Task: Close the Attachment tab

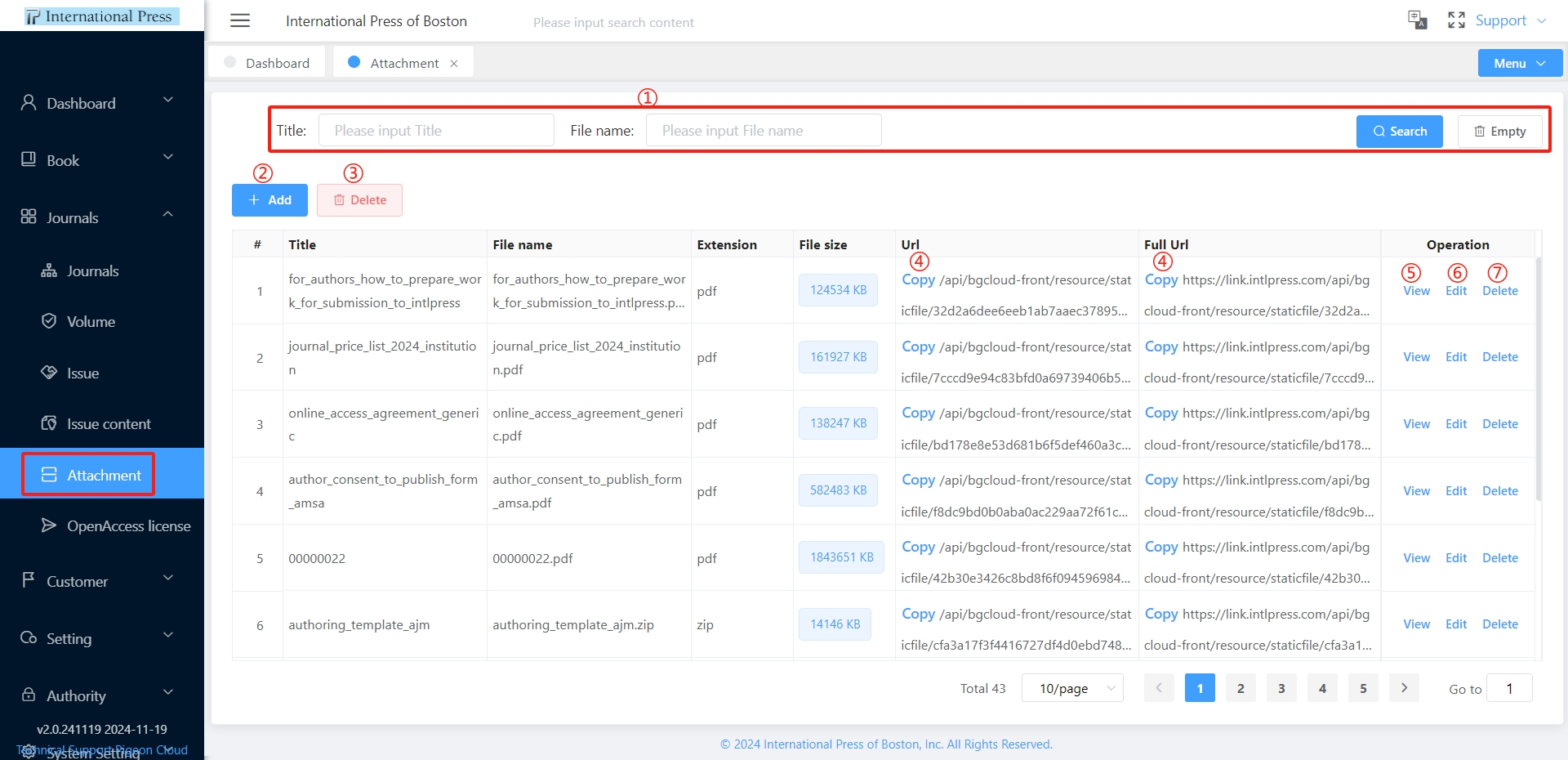Action: click(x=454, y=63)
